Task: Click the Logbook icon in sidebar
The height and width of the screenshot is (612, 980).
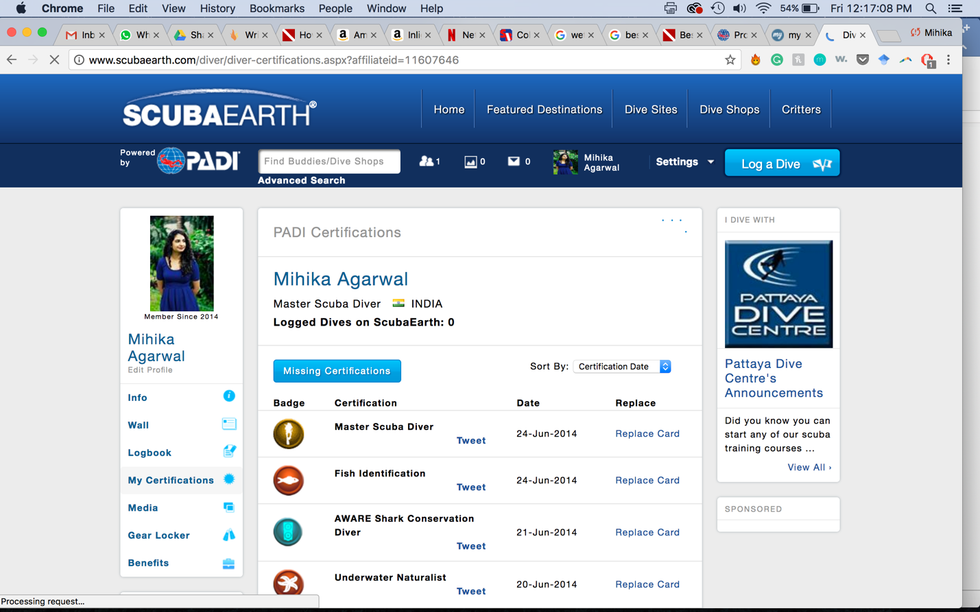Action: click(229, 452)
